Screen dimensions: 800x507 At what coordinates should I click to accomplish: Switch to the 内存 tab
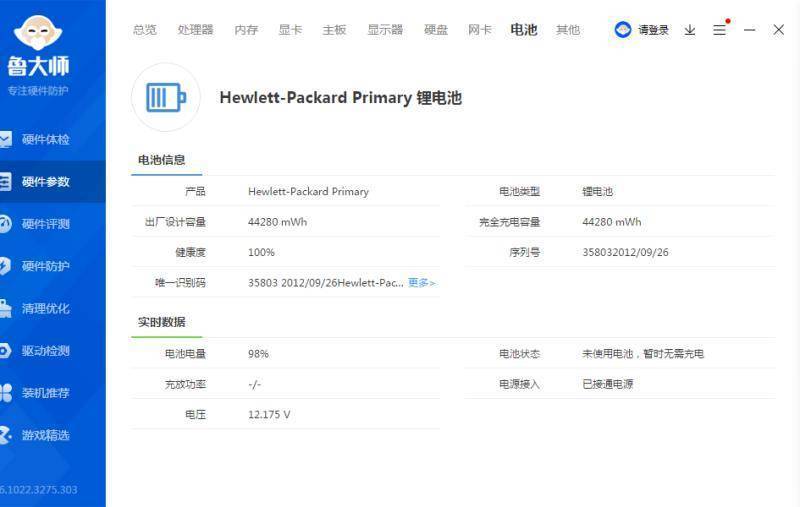(246, 30)
